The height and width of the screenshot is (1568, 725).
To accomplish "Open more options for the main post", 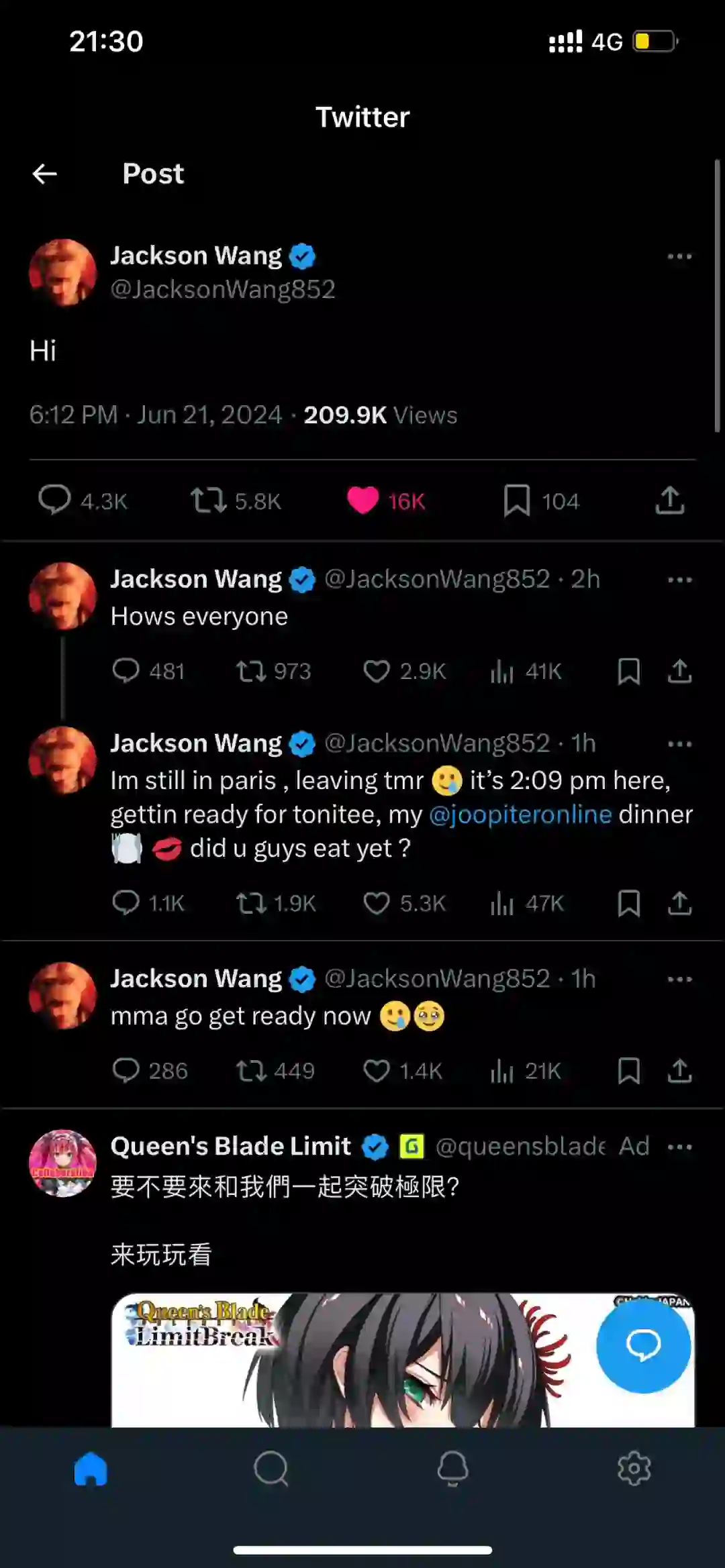I will (680, 256).
